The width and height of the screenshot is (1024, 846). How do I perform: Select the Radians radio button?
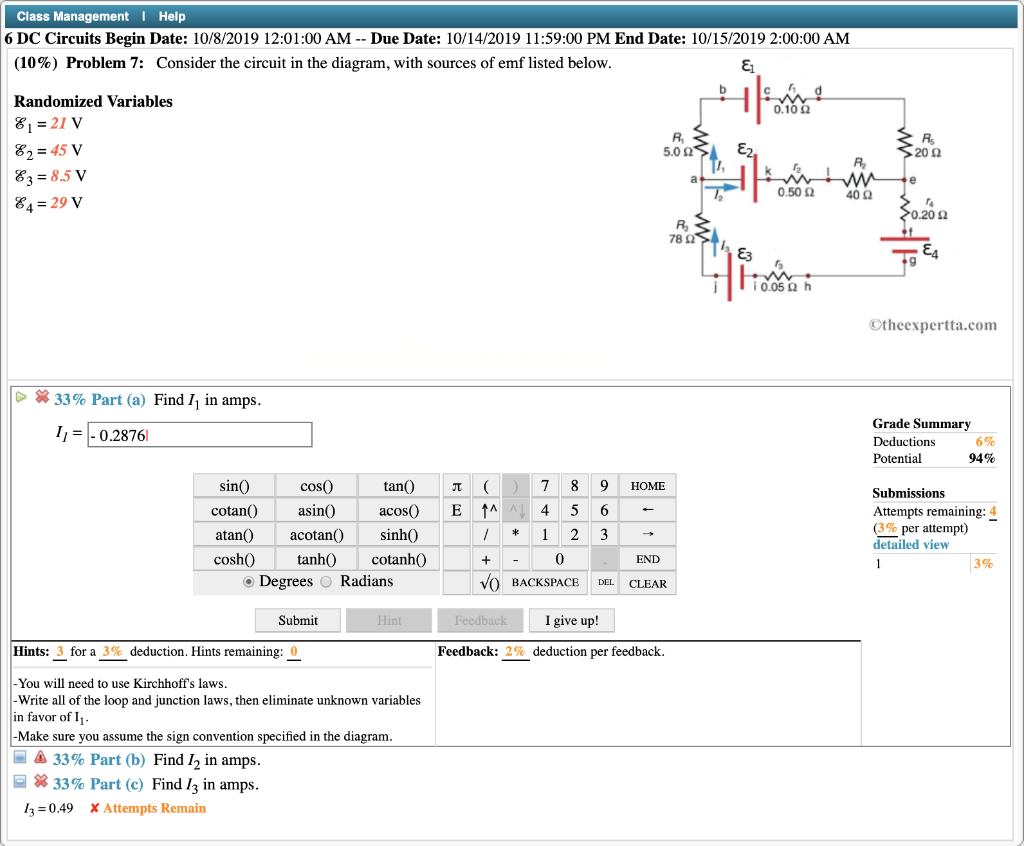coord(328,581)
